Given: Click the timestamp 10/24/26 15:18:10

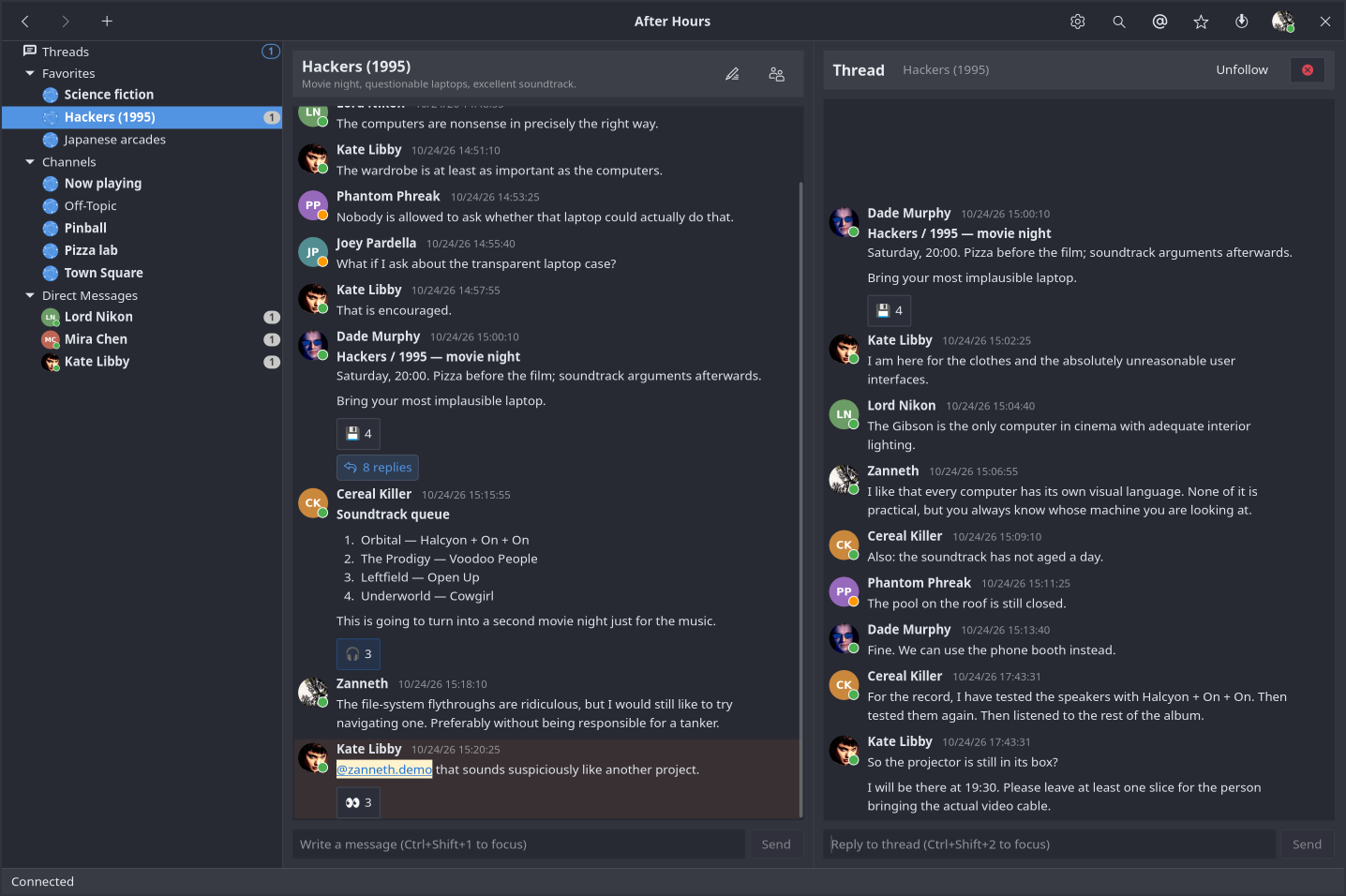Looking at the screenshot, I should [442, 685].
